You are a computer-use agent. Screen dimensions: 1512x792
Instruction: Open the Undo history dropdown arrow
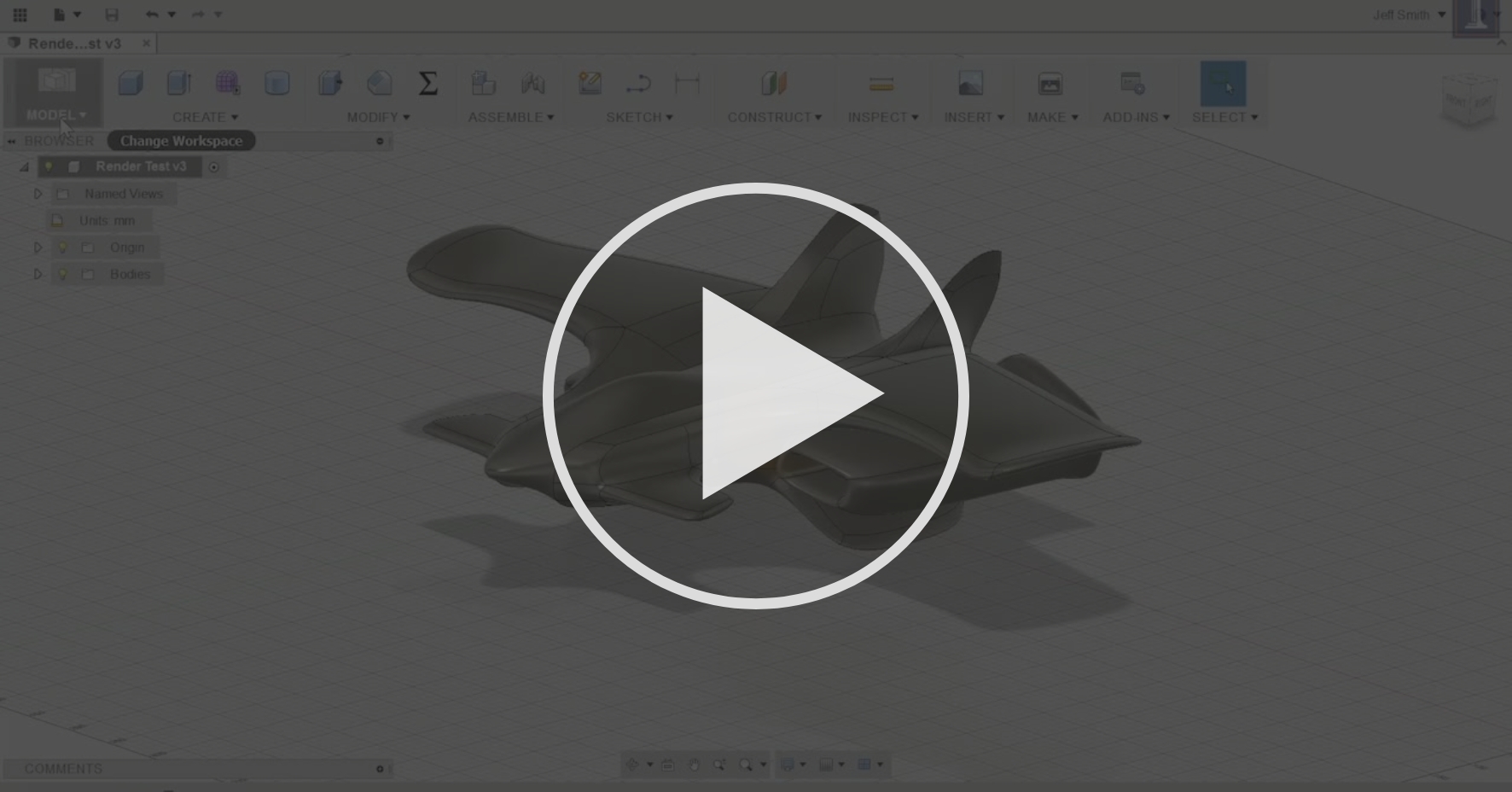tap(172, 15)
